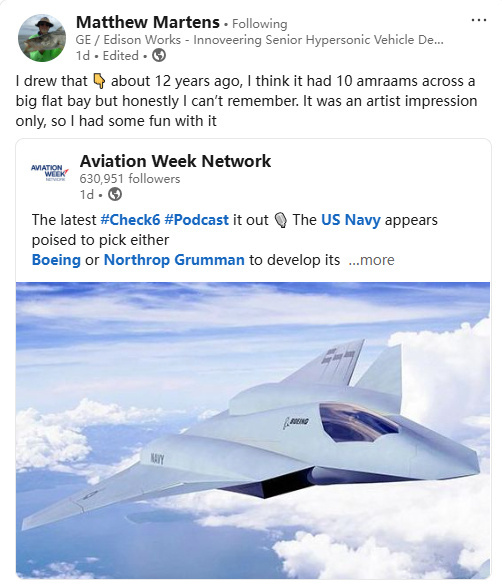Open the Northrop Grumman company link
This screenshot has height=587, width=502.
[174, 260]
